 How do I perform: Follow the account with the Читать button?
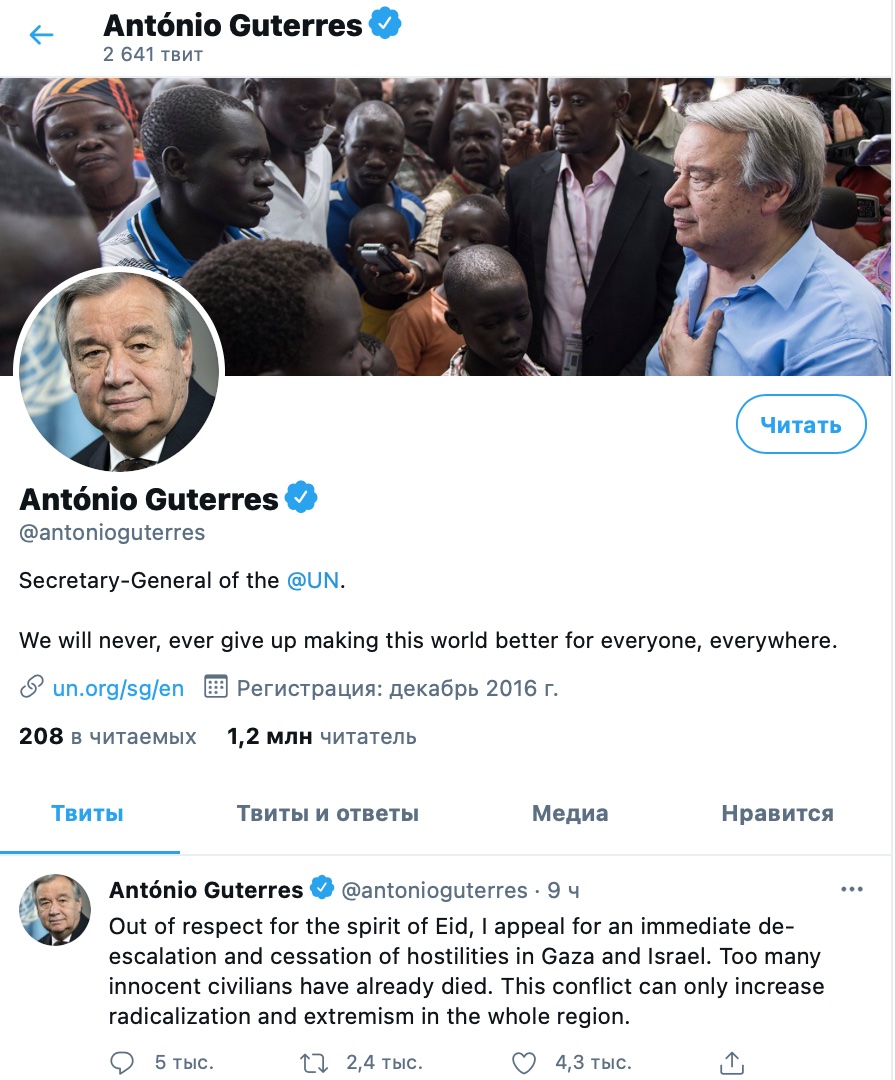801,424
